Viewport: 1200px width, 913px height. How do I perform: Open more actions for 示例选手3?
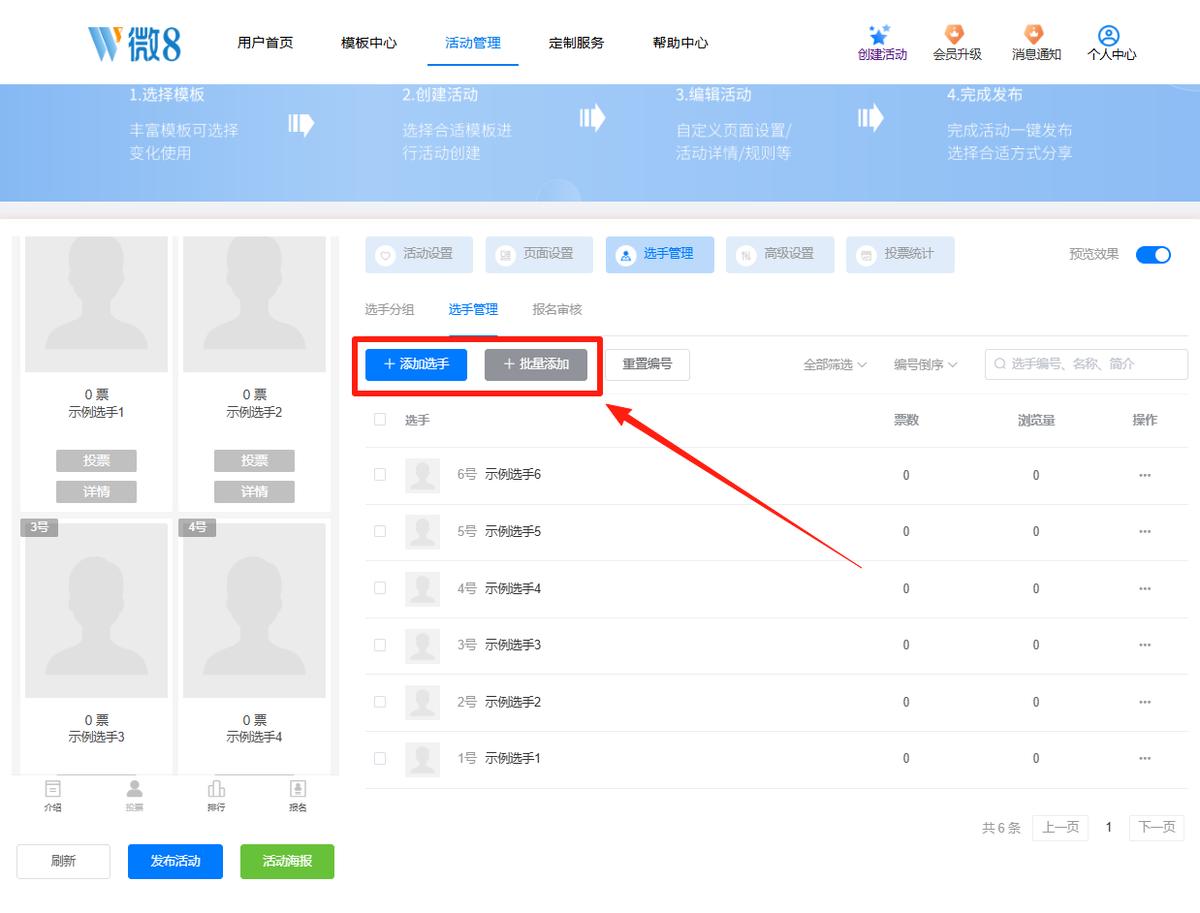pyautogui.click(x=1145, y=645)
